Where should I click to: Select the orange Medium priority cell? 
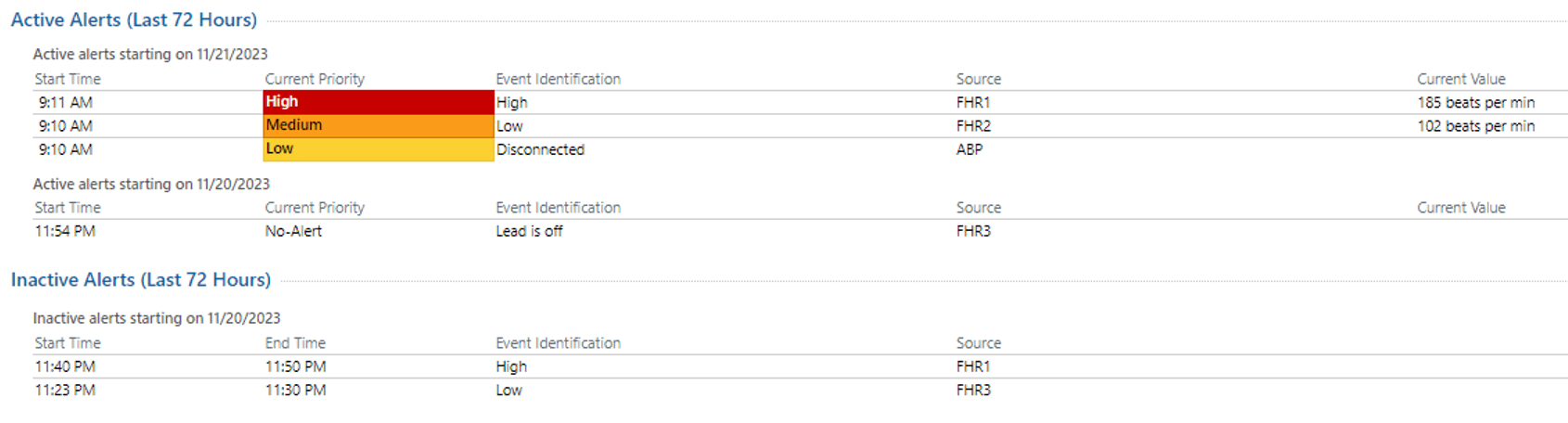378,125
